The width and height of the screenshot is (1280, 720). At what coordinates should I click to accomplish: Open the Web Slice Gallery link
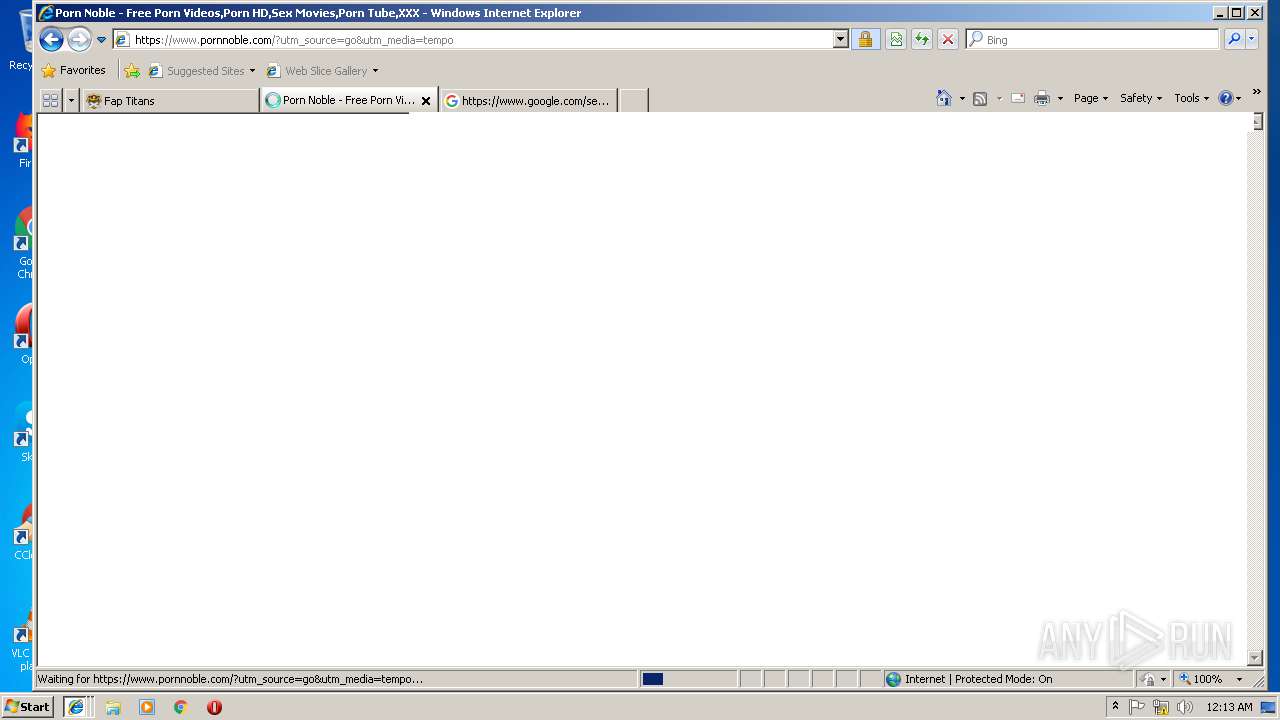317,71
